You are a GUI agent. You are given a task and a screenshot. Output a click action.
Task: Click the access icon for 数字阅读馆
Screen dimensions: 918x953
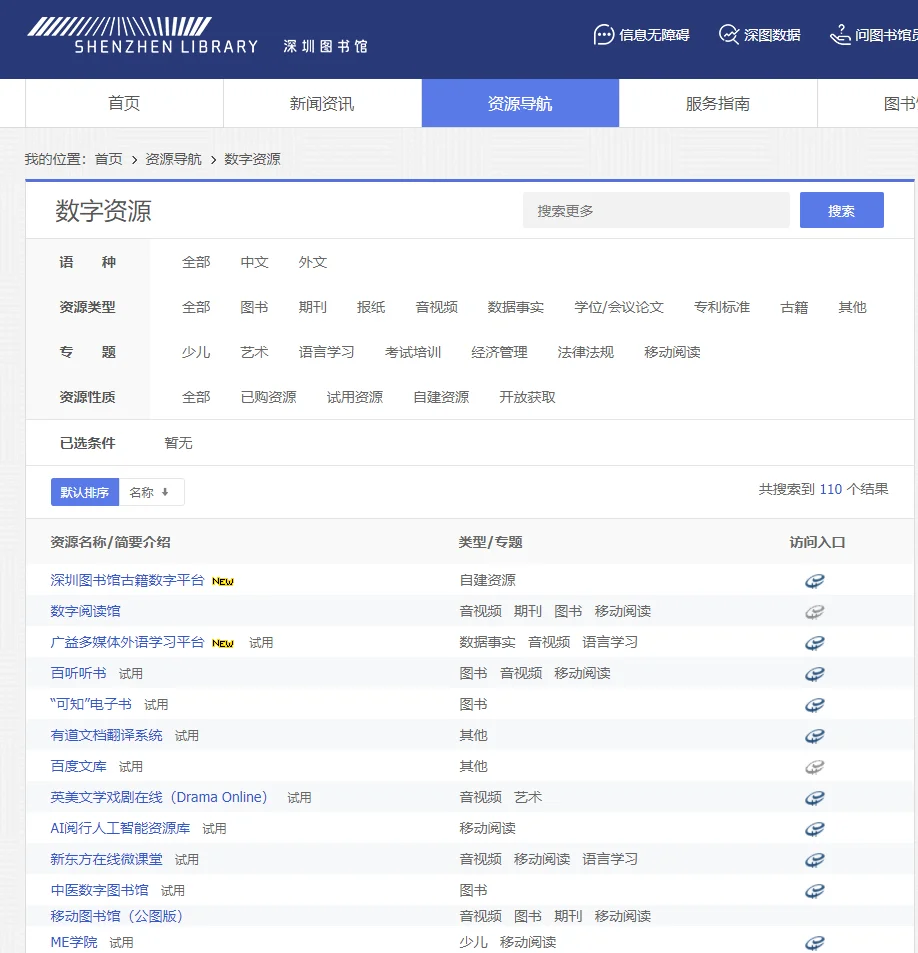[815, 612]
